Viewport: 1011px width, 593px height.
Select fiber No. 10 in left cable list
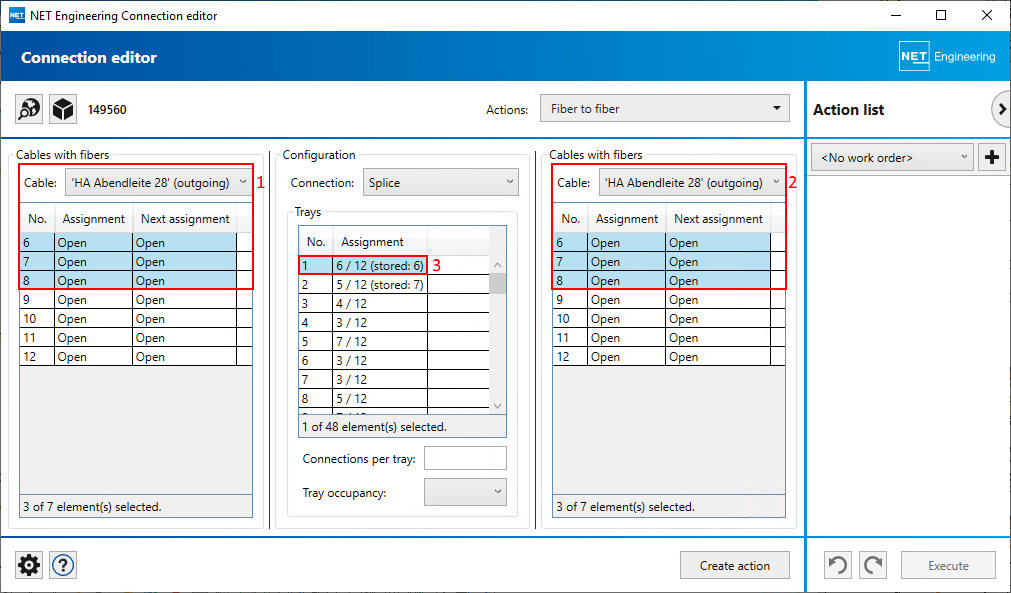[x=135, y=318]
